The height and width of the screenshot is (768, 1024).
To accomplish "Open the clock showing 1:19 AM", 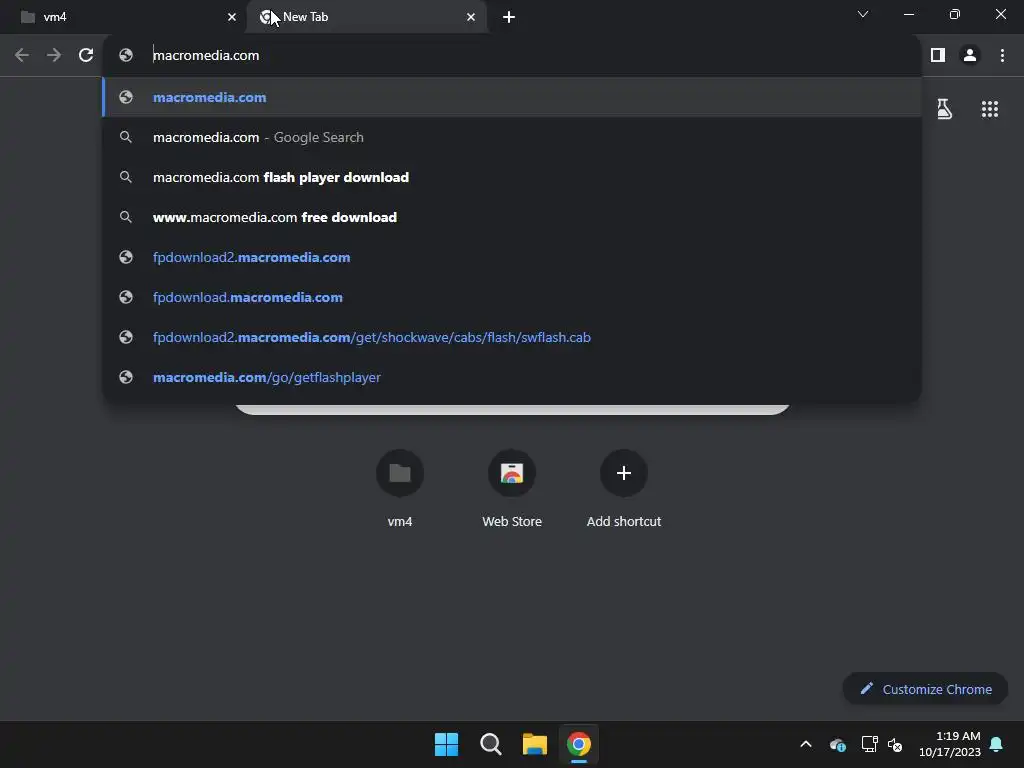I will point(950,744).
